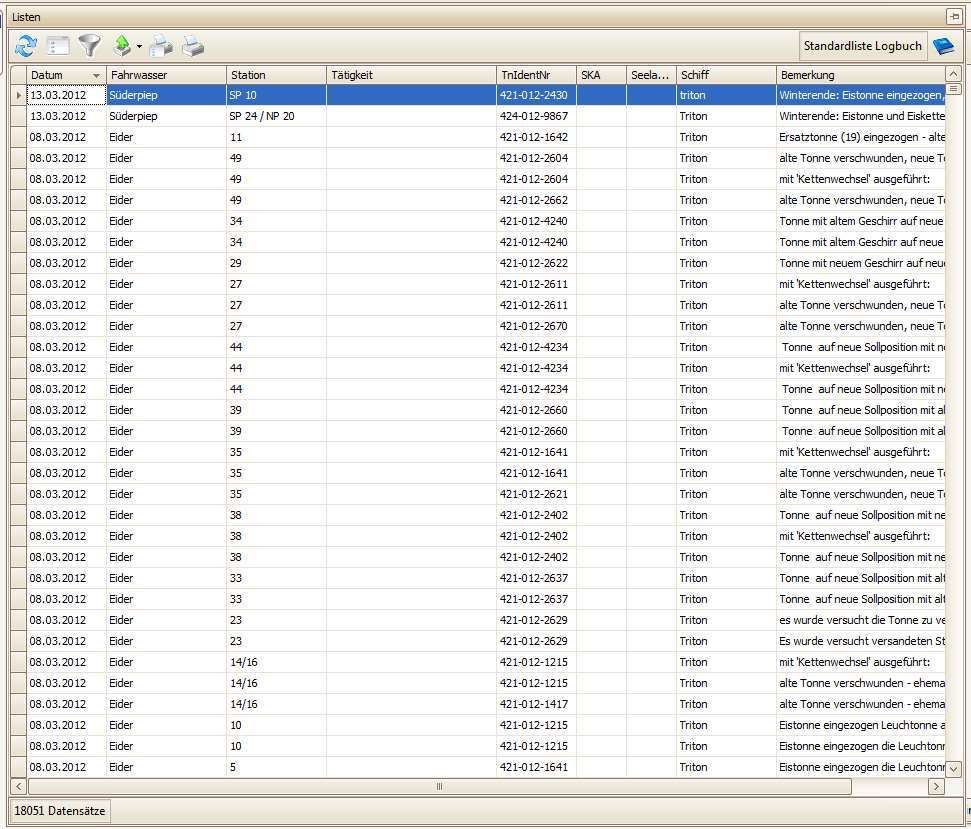Select the TnIdentNr cell '421-012-2622'
971x829 pixels.
(534, 263)
